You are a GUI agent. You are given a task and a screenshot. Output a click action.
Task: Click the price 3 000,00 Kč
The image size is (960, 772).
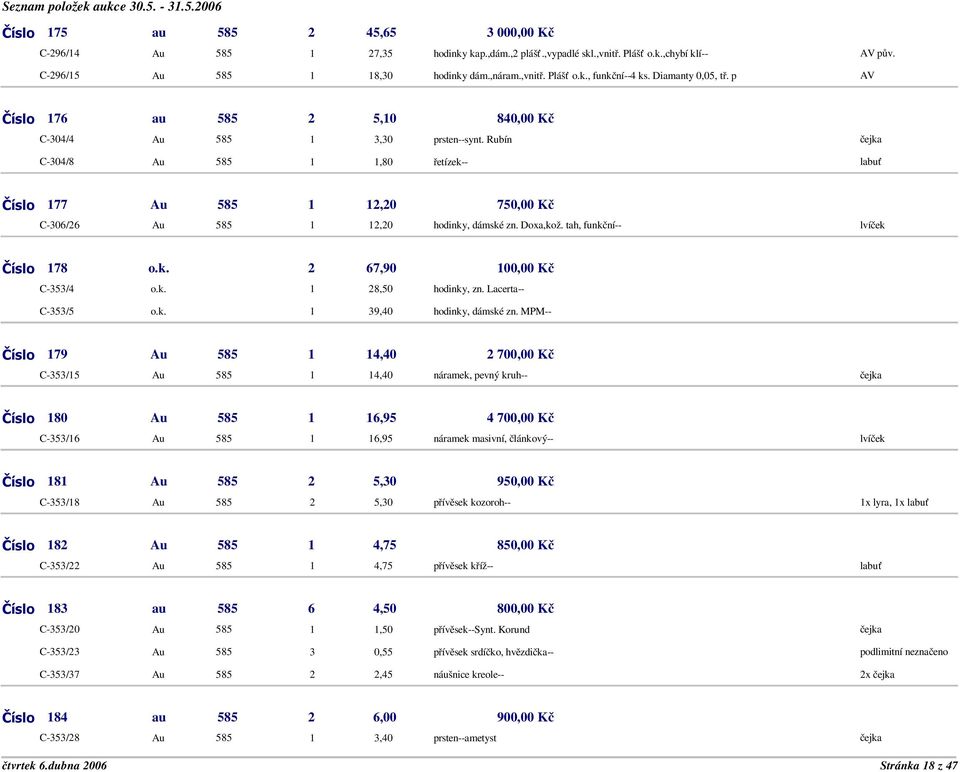click(520, 32)
